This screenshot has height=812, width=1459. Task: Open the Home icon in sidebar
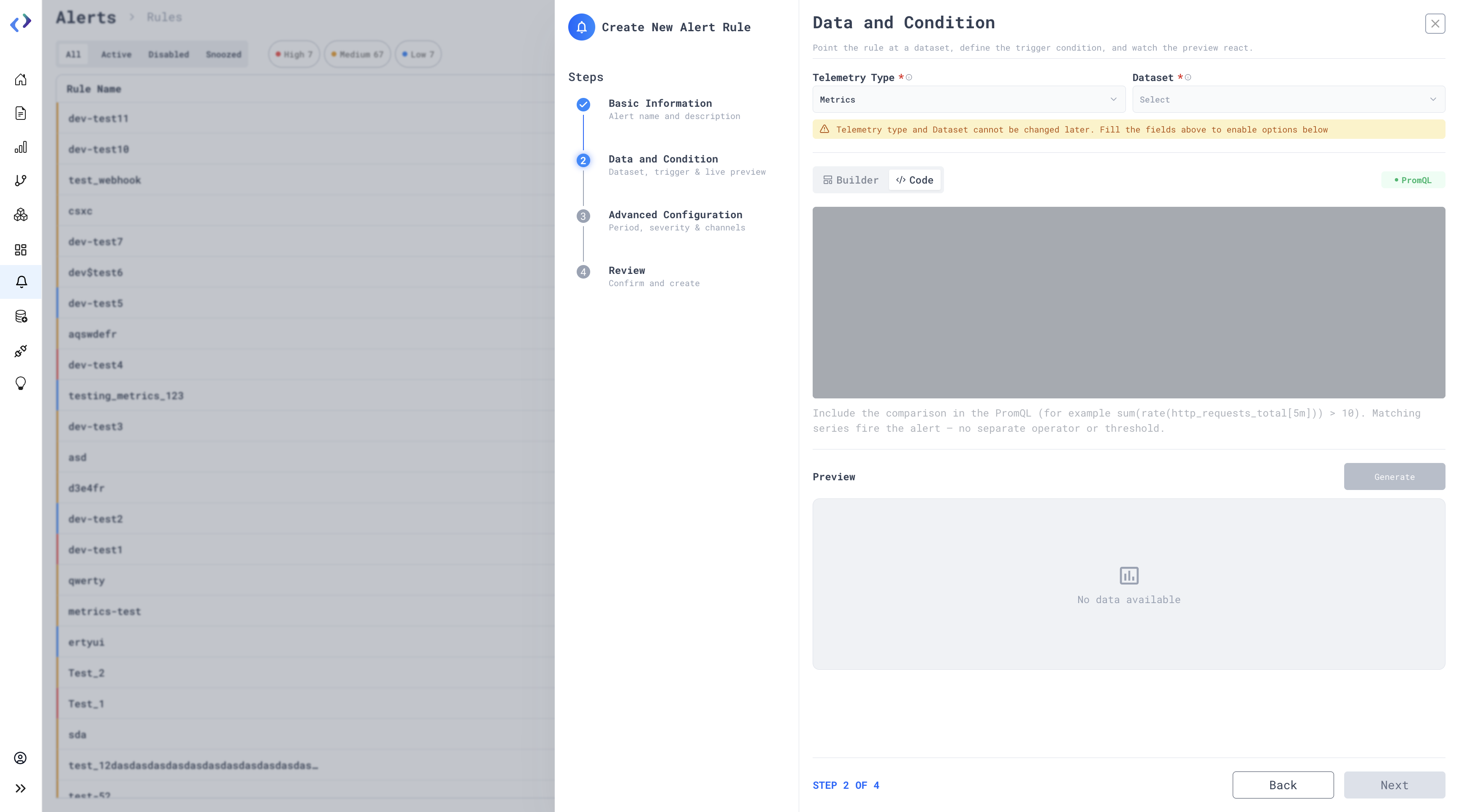click(x=20, y=79)
